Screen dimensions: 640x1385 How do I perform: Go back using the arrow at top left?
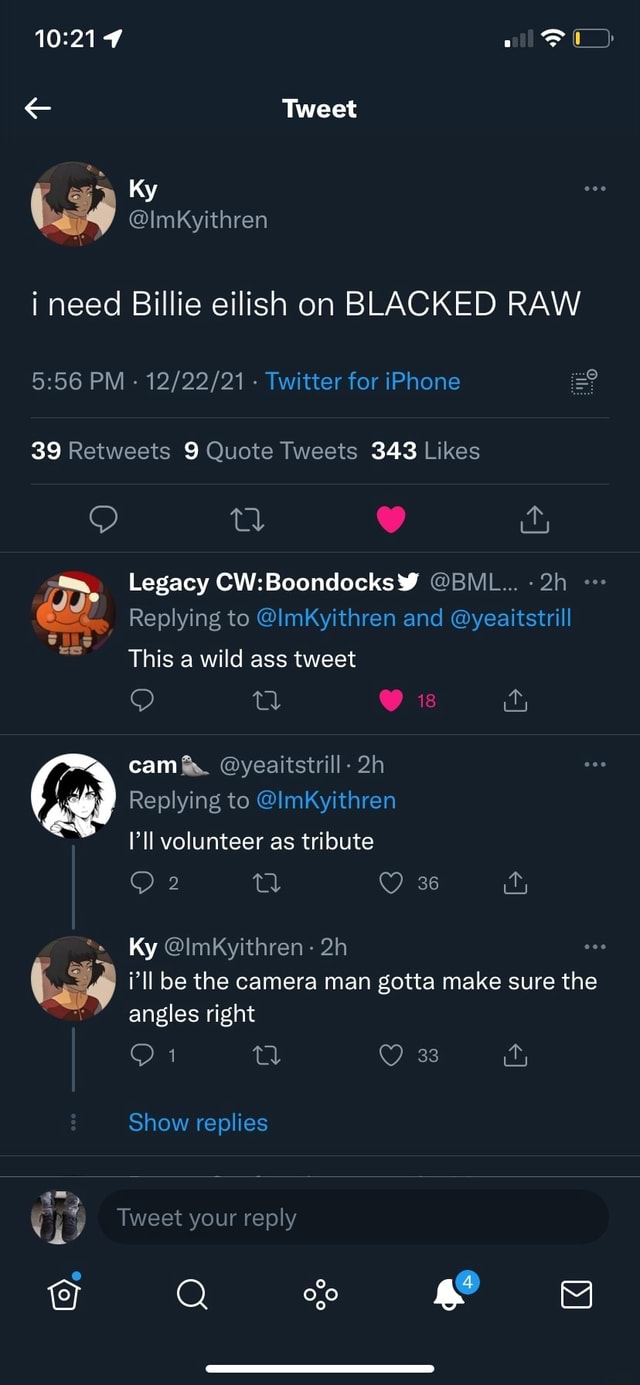(x=38, y=108)
